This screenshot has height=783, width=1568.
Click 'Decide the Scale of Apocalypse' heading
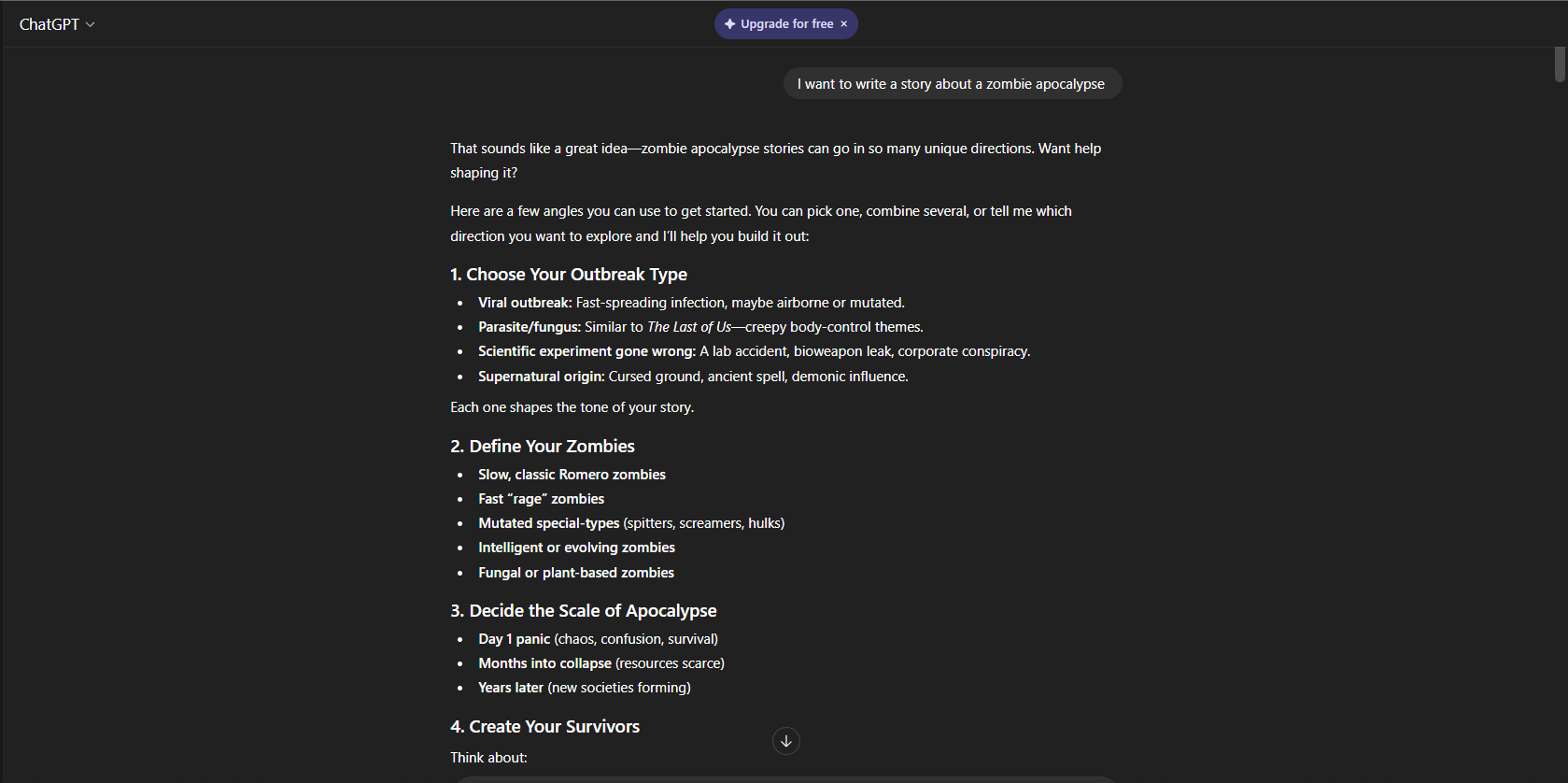point(583,611)
